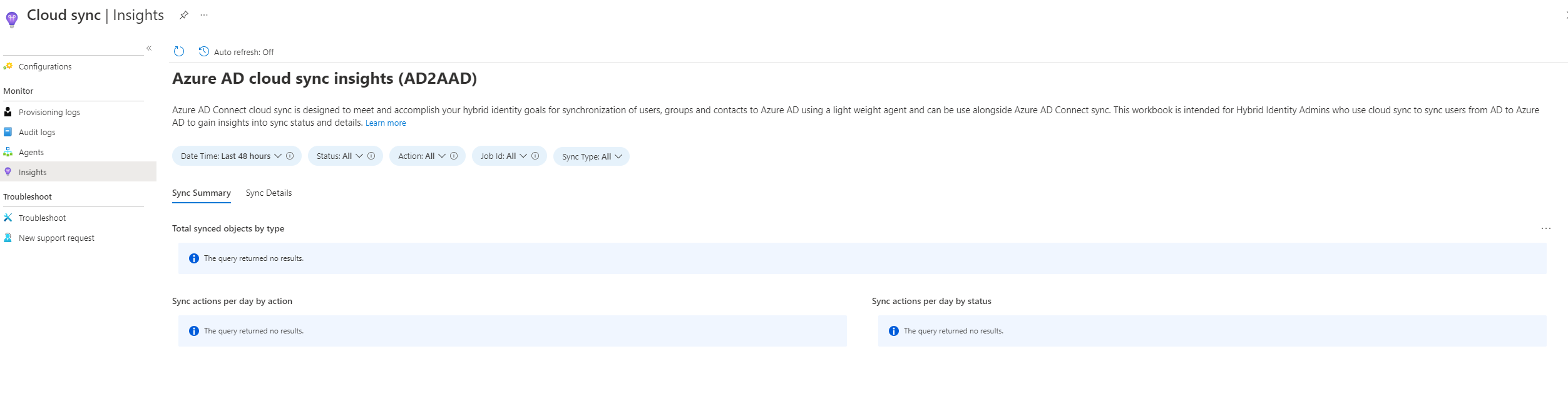The height and width of the screenshot is (396, 1568).
Task: Click the Refresh icon in the toolbar
Action: (x=179, y=51)
